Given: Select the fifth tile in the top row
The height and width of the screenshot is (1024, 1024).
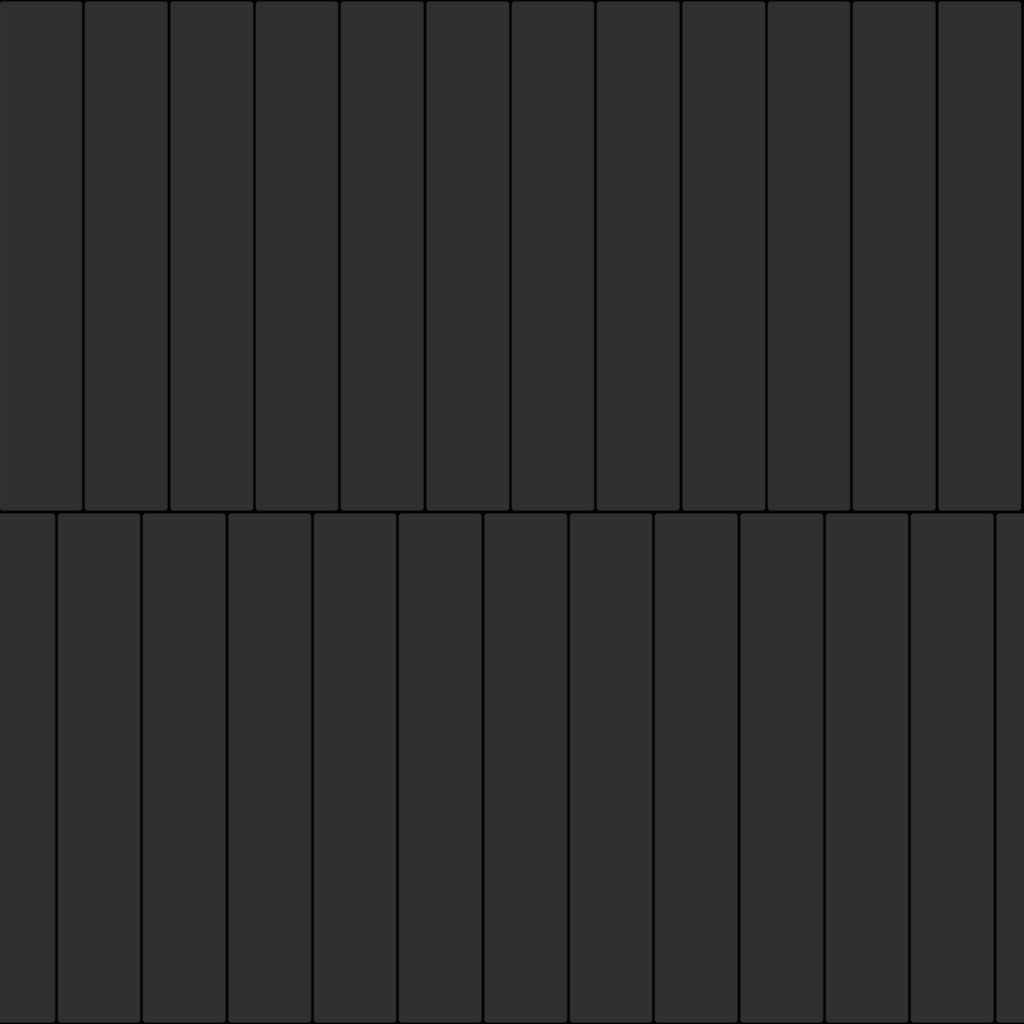Looking at the screenshot, I should point(382,255).
